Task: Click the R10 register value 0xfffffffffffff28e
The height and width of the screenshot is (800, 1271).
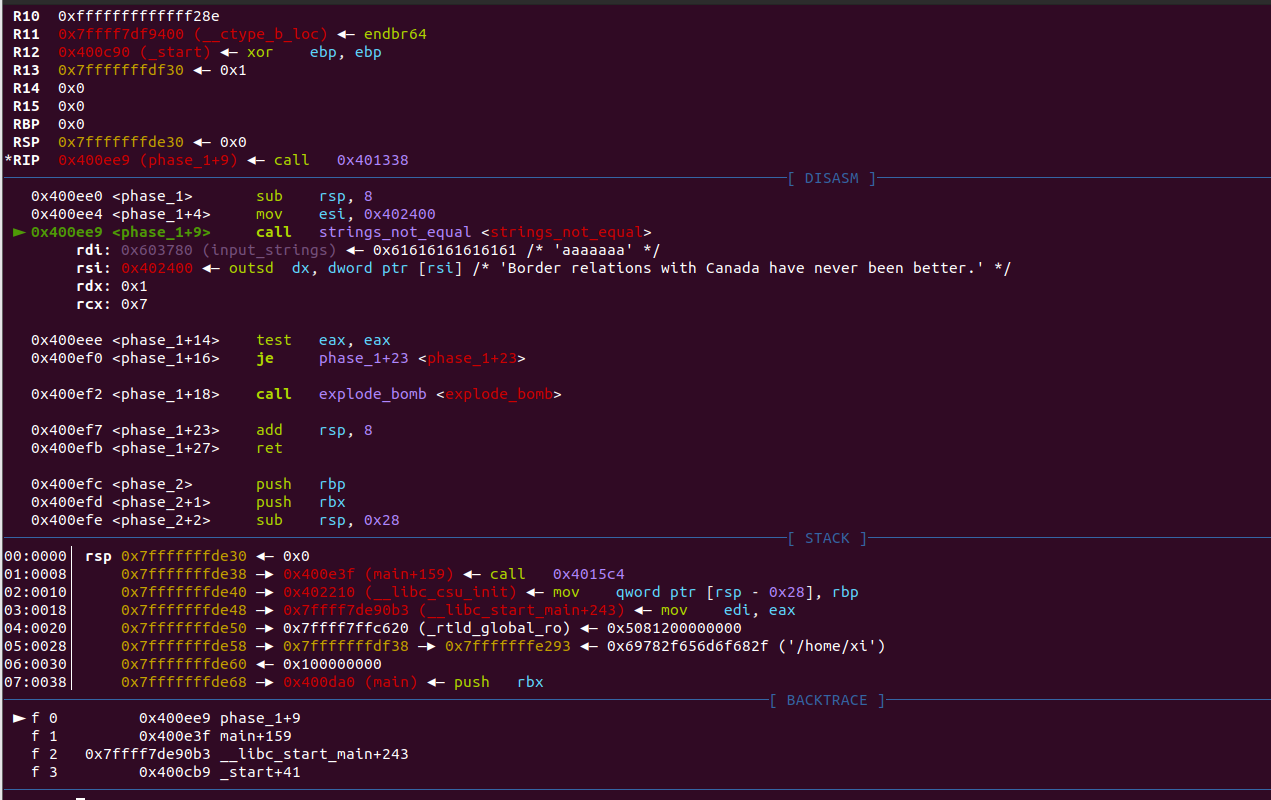Action: click(139, 16)
